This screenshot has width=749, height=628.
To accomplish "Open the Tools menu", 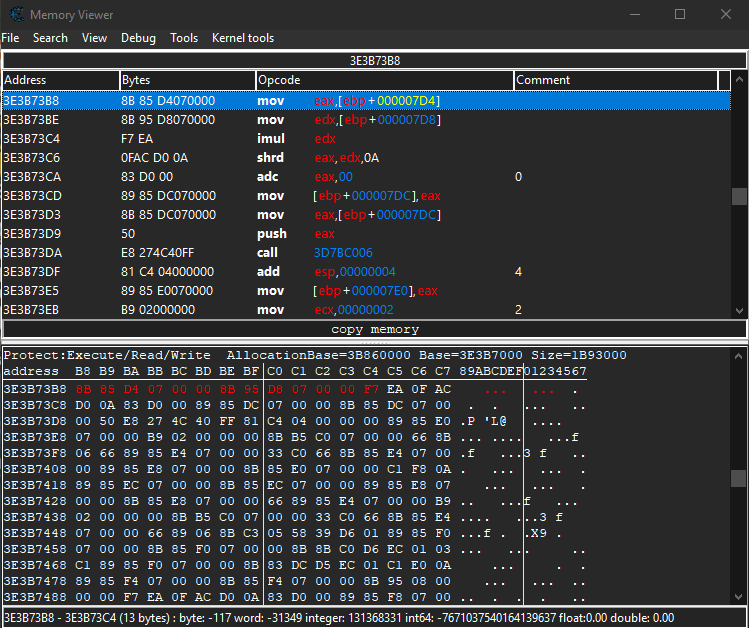I will (x=184, y=38).
